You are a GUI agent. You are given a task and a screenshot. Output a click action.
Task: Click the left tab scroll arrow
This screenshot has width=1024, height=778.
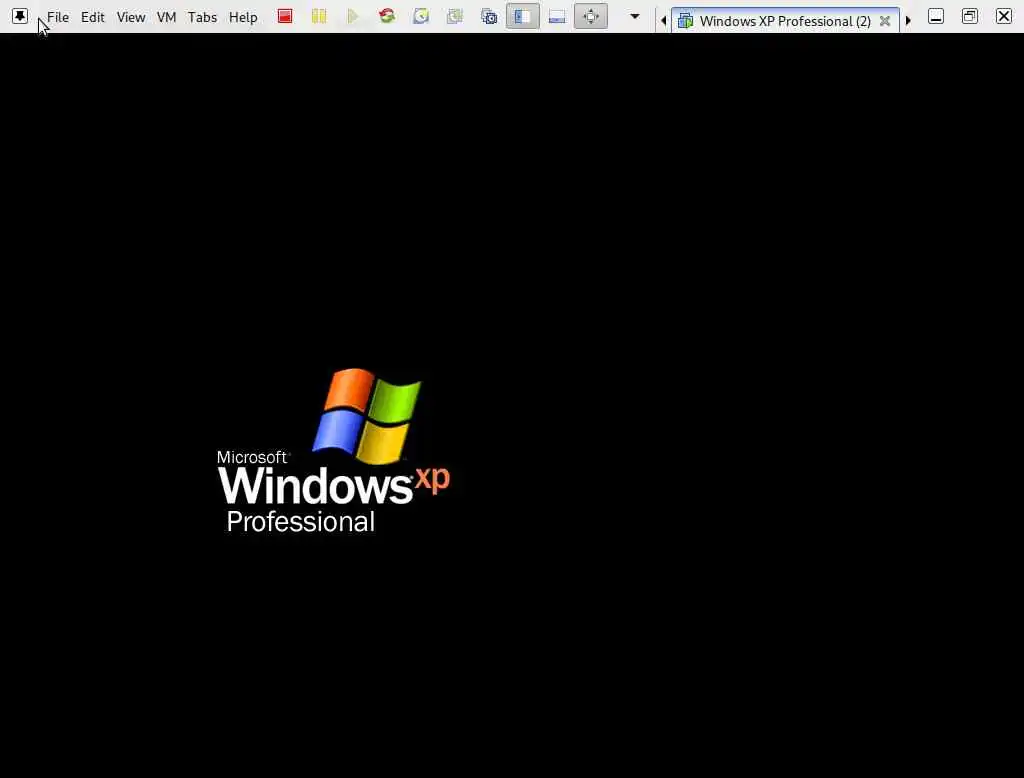pos(664,21)
